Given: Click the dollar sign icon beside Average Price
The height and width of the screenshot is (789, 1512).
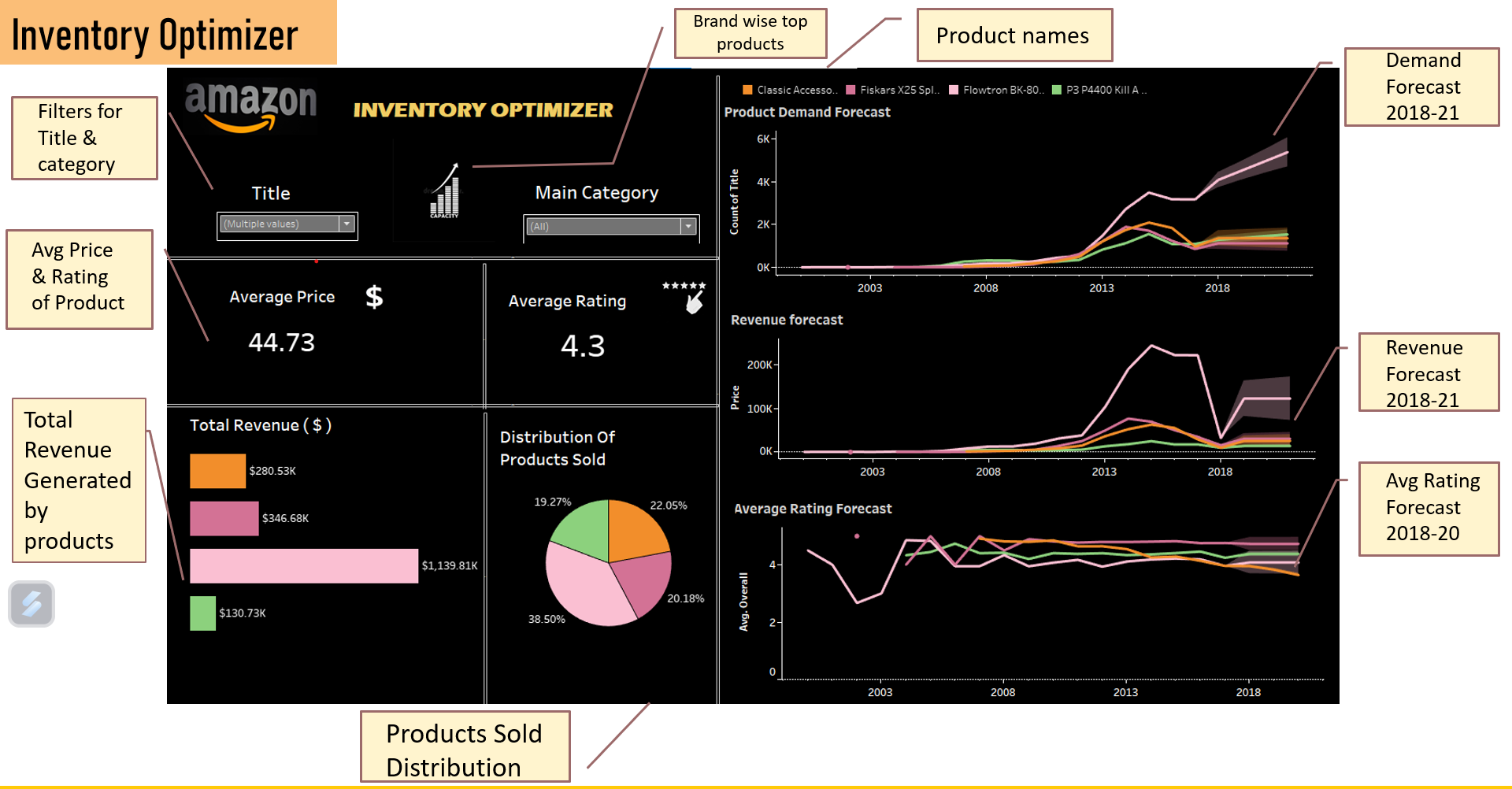Looking at the screenshot, I should pos(373,297).
